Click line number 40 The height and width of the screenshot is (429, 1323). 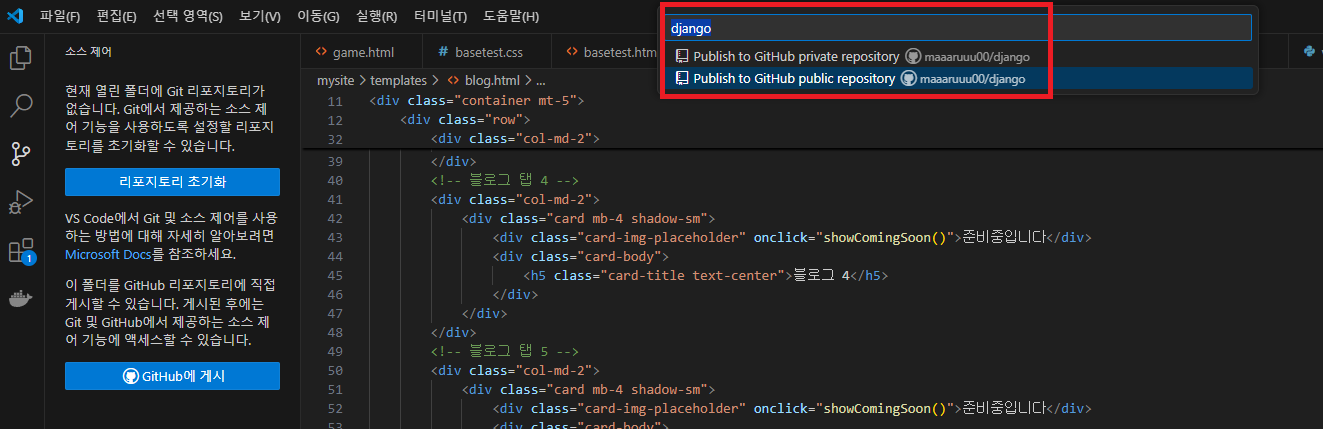click(334, 181)
